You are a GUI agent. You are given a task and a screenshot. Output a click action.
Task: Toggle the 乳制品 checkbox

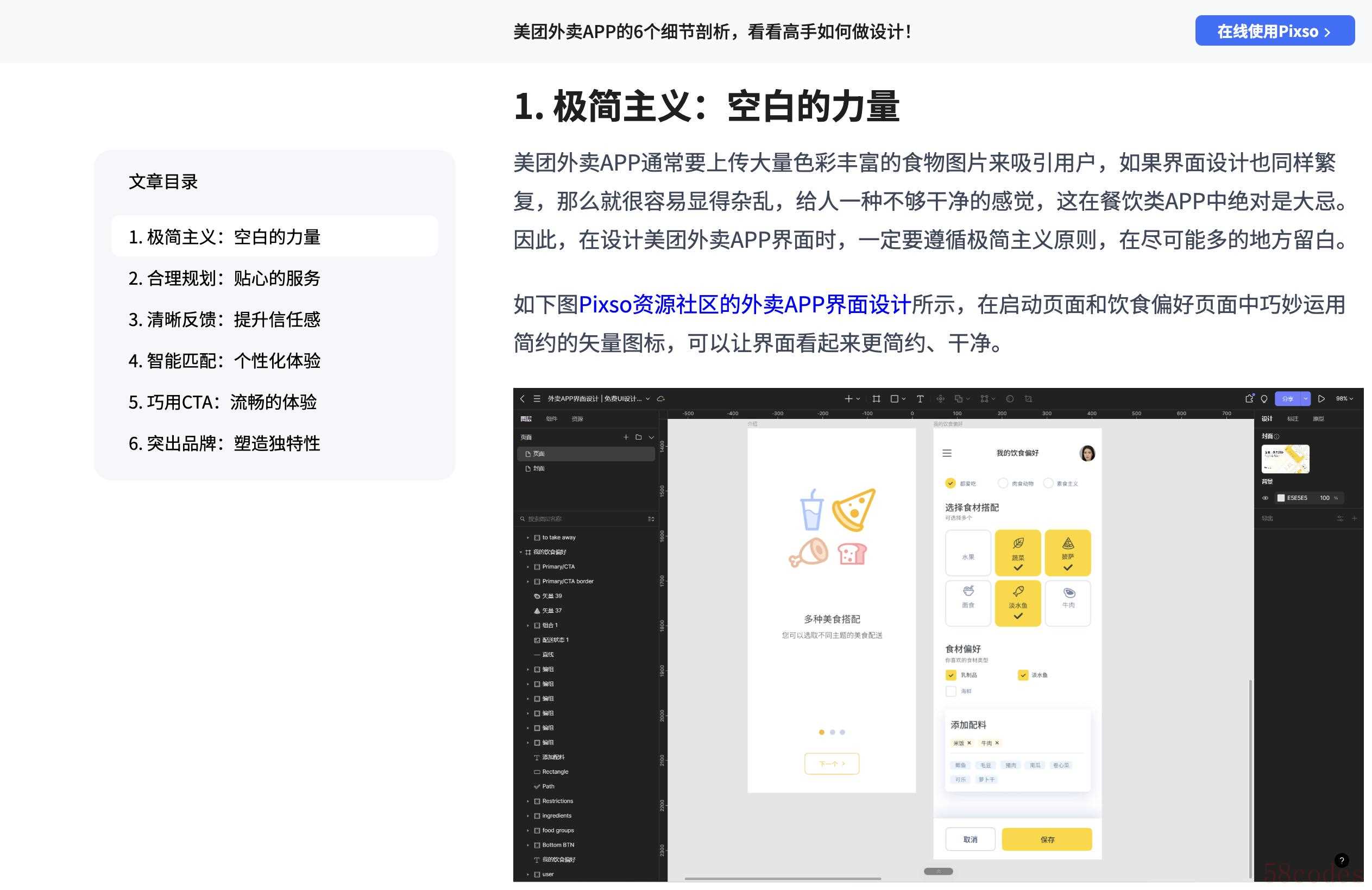tap(951, 675)
